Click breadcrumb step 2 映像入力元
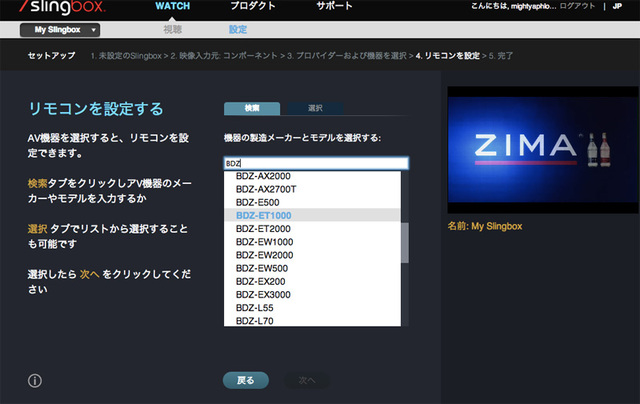 pos(224,56)
